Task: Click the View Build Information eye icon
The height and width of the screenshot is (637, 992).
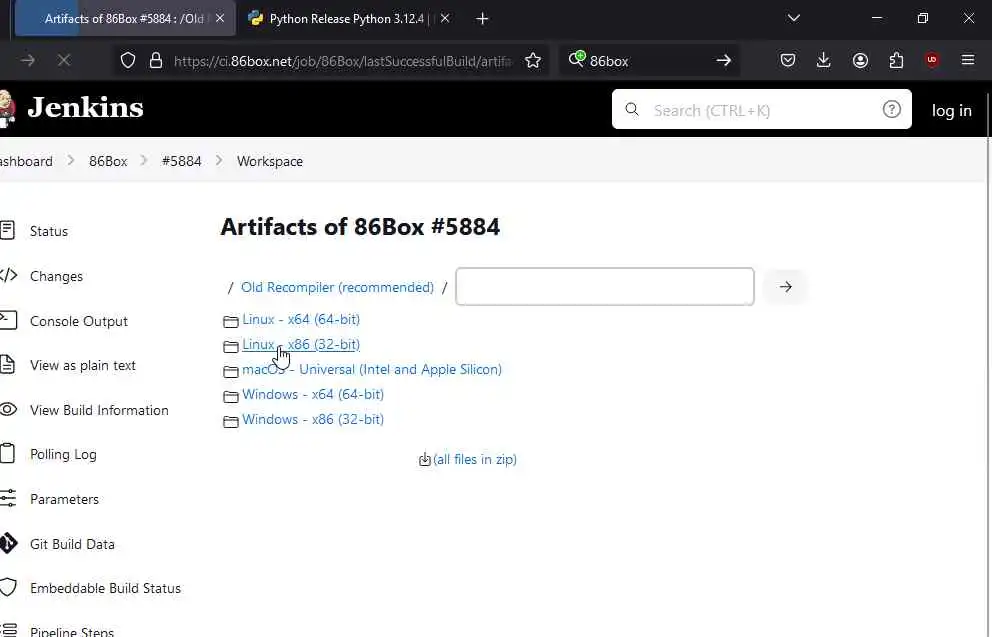Action: pyautogui.click(x=8, y=409)
